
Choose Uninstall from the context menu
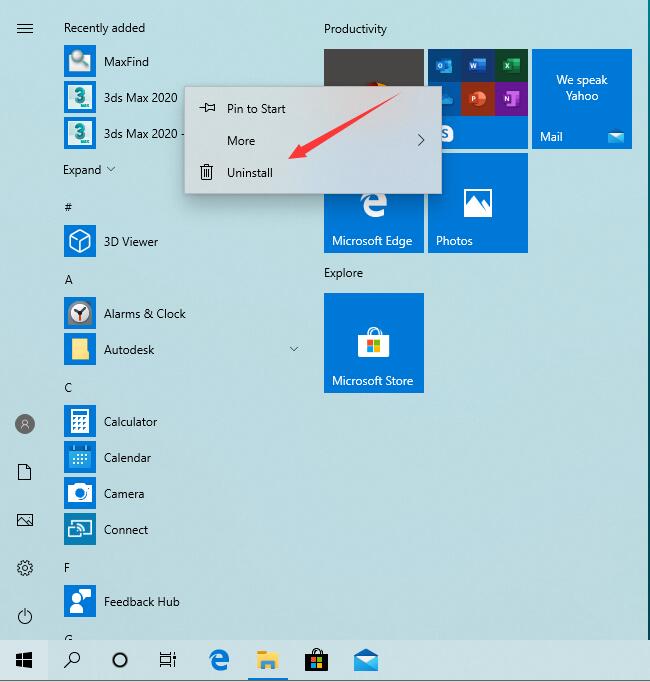313,173
